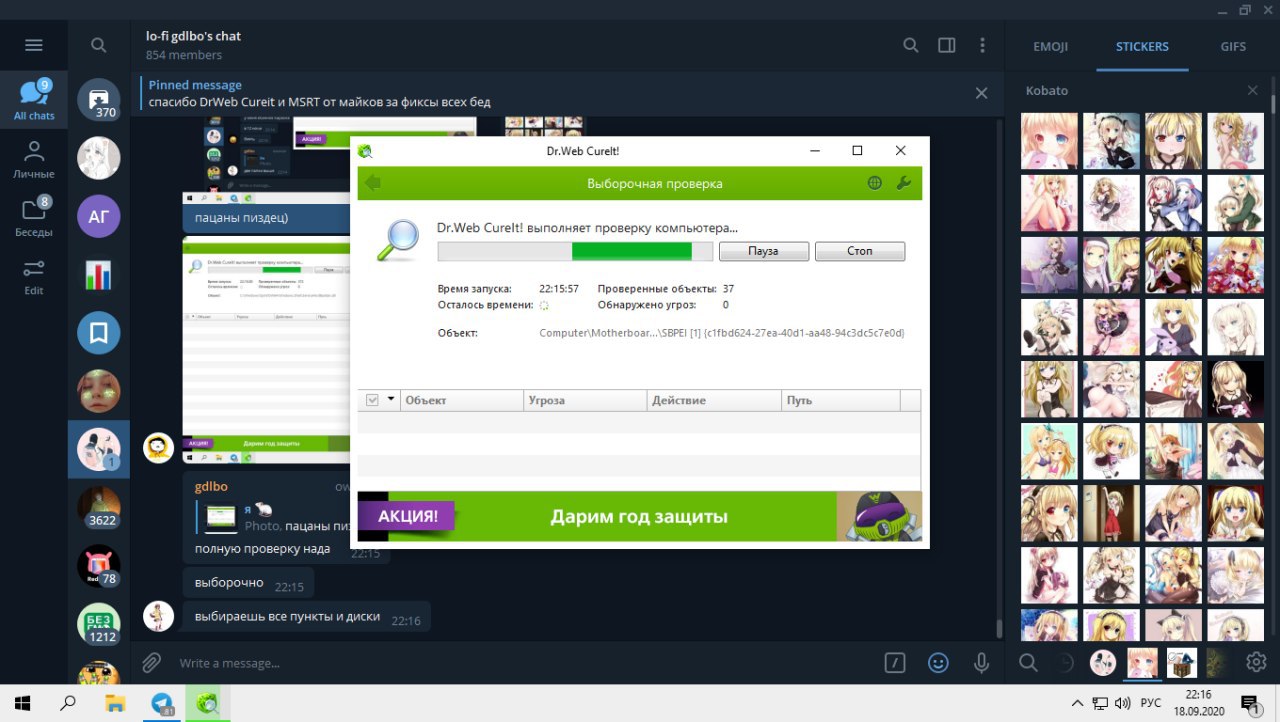
Task: Open the chat with purple АГ avatar
Action: [x=99, y=216]
